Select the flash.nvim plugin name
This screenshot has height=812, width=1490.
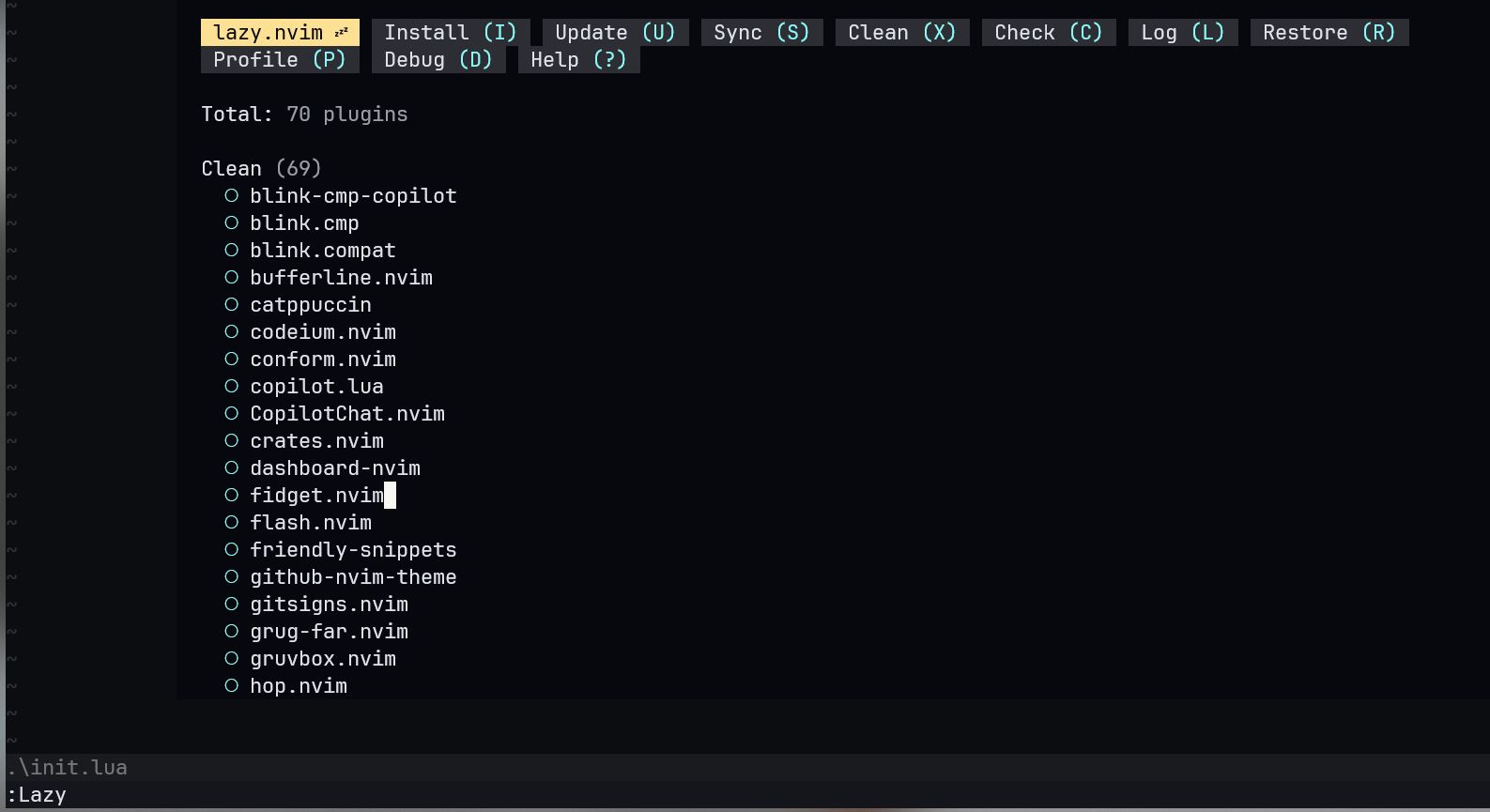point(311,523)
